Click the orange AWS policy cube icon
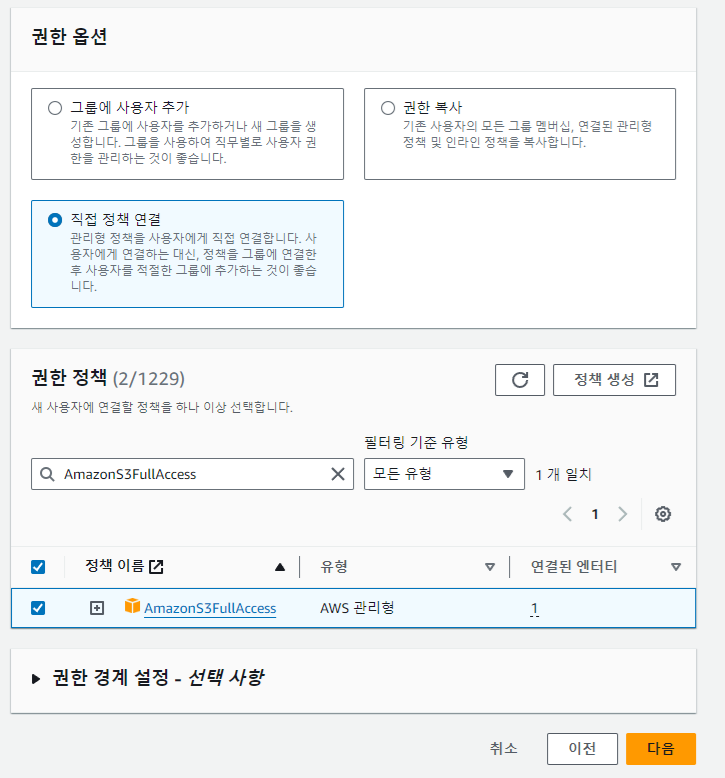The image size is (725, 778). pyautogui.click(x=132, y=606)
